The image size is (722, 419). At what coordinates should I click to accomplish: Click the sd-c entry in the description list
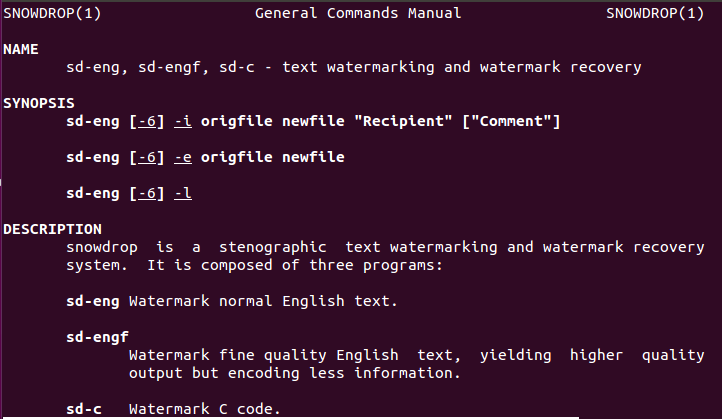click(x=84, y=409)
